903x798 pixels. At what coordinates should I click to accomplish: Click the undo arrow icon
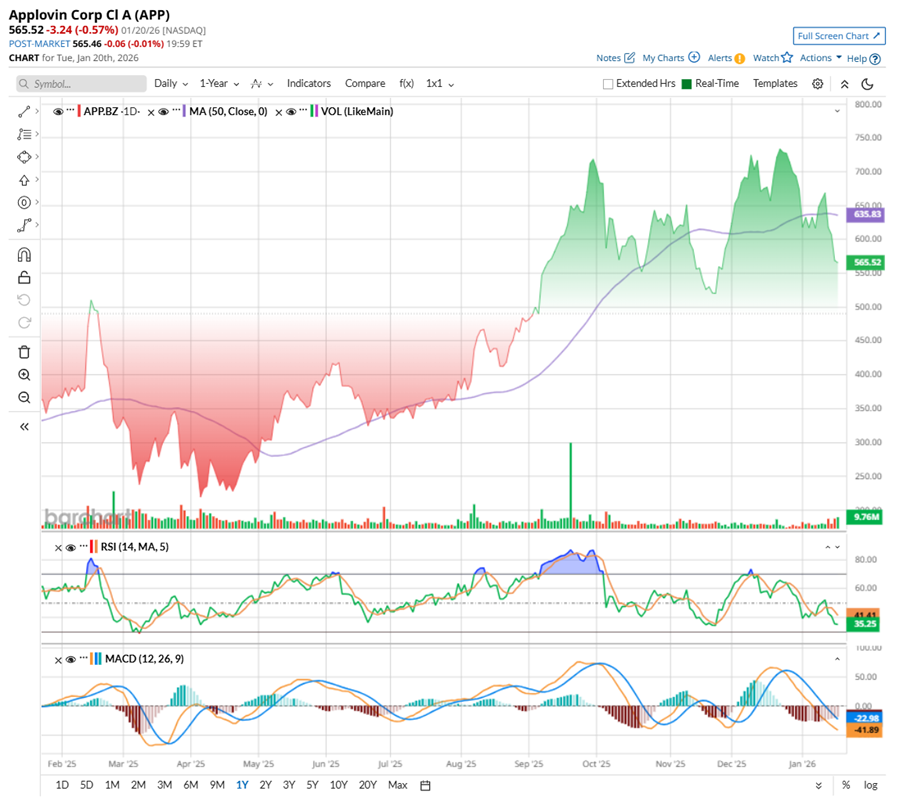click(24, 299)
